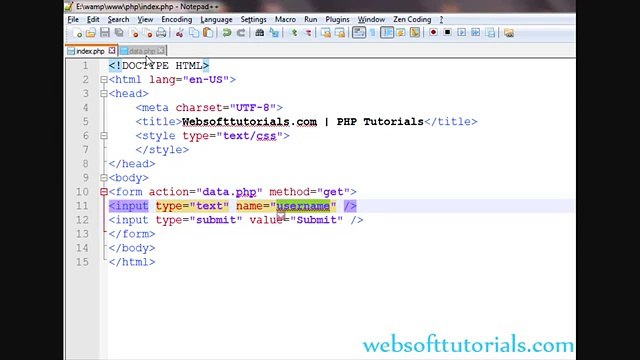Close the data.php tab
Image resolution: width=640 pixels, height=360 pixels.
point(161,51)
